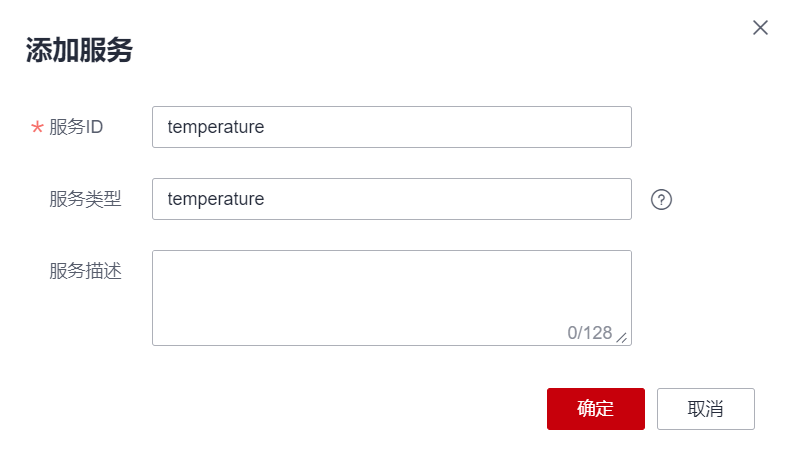Focus the 服务ID input field
This screenshot has height=457, width=793.
coord(391,127)
